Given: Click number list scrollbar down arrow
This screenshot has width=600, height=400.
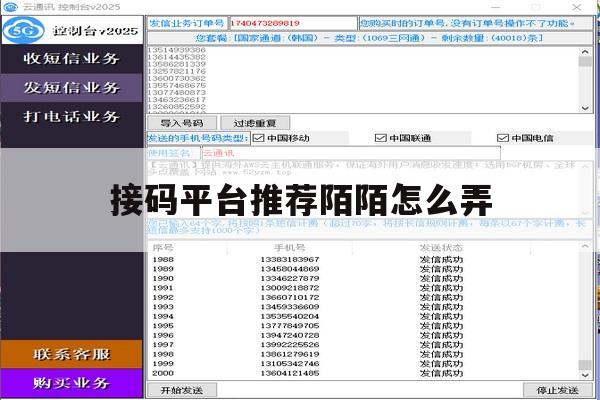Looking at the screenshot, I should pos(585,108).
